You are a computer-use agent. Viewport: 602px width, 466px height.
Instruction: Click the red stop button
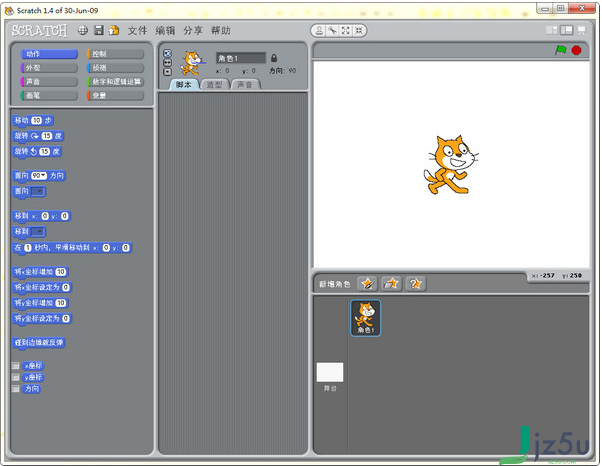(576, 50)
